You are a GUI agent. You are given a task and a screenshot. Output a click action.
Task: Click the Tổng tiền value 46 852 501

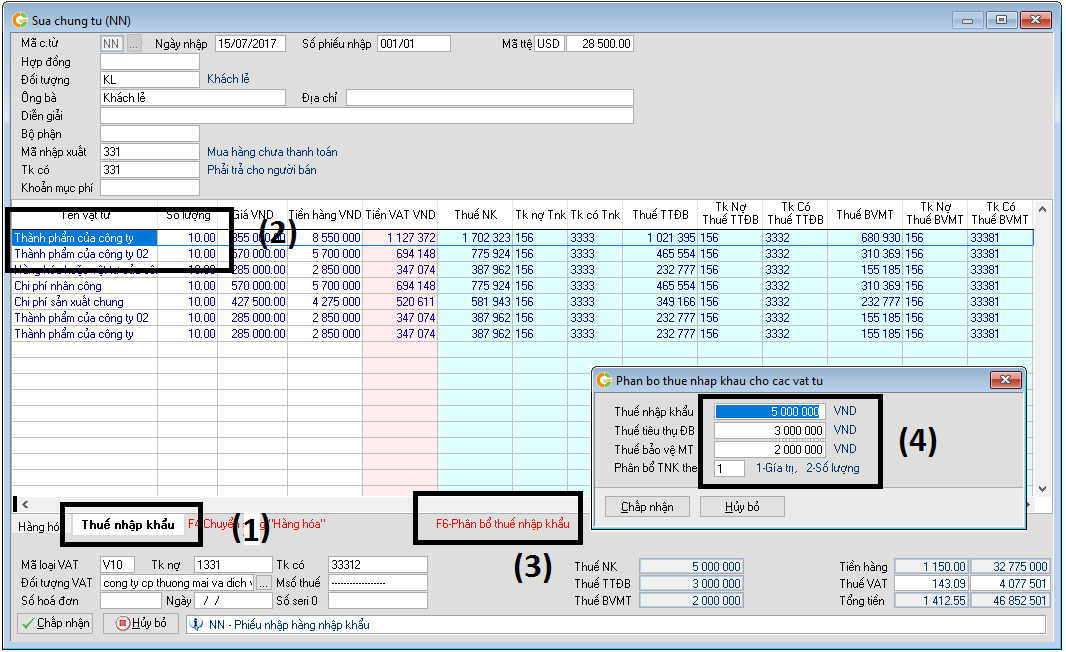click(x=1010, y=601)
